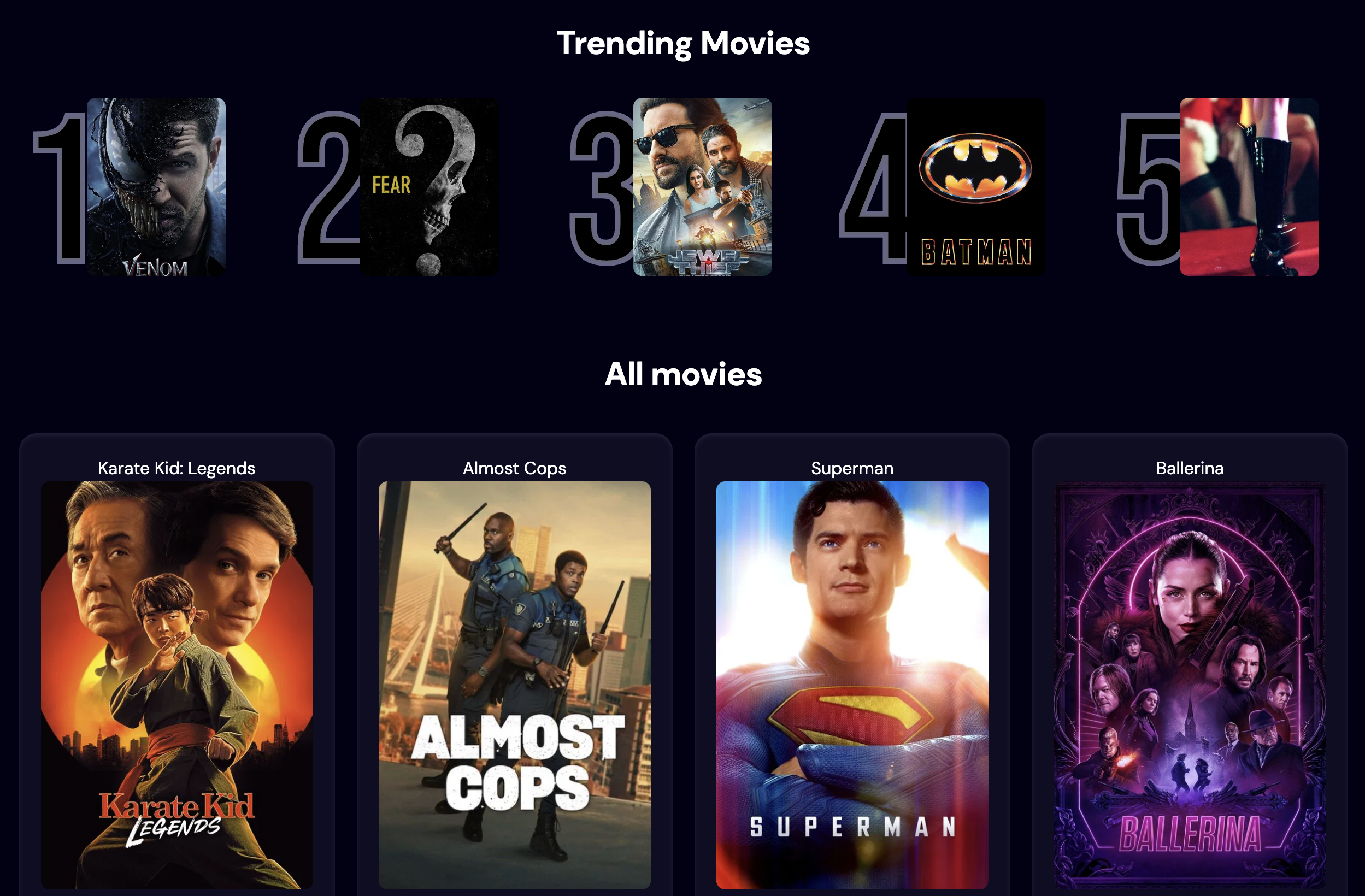The image size is (1365, 896).
Task: Click the Almost Cops title text
Action: point(514,468)
